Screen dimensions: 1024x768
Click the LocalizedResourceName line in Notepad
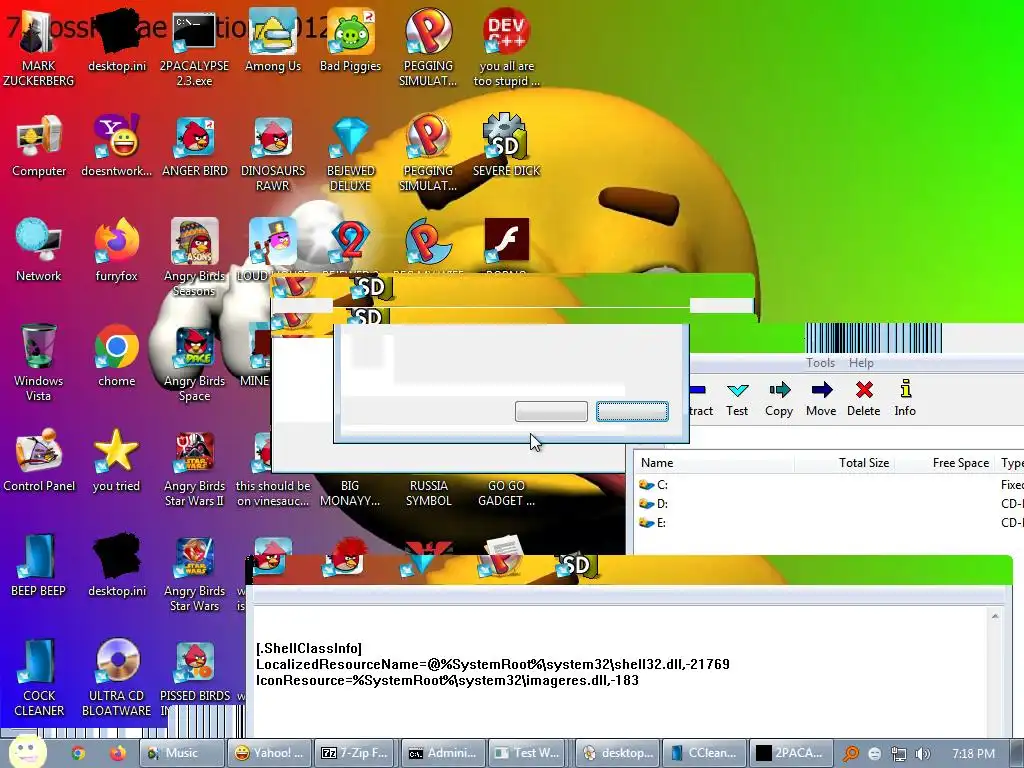492,664
